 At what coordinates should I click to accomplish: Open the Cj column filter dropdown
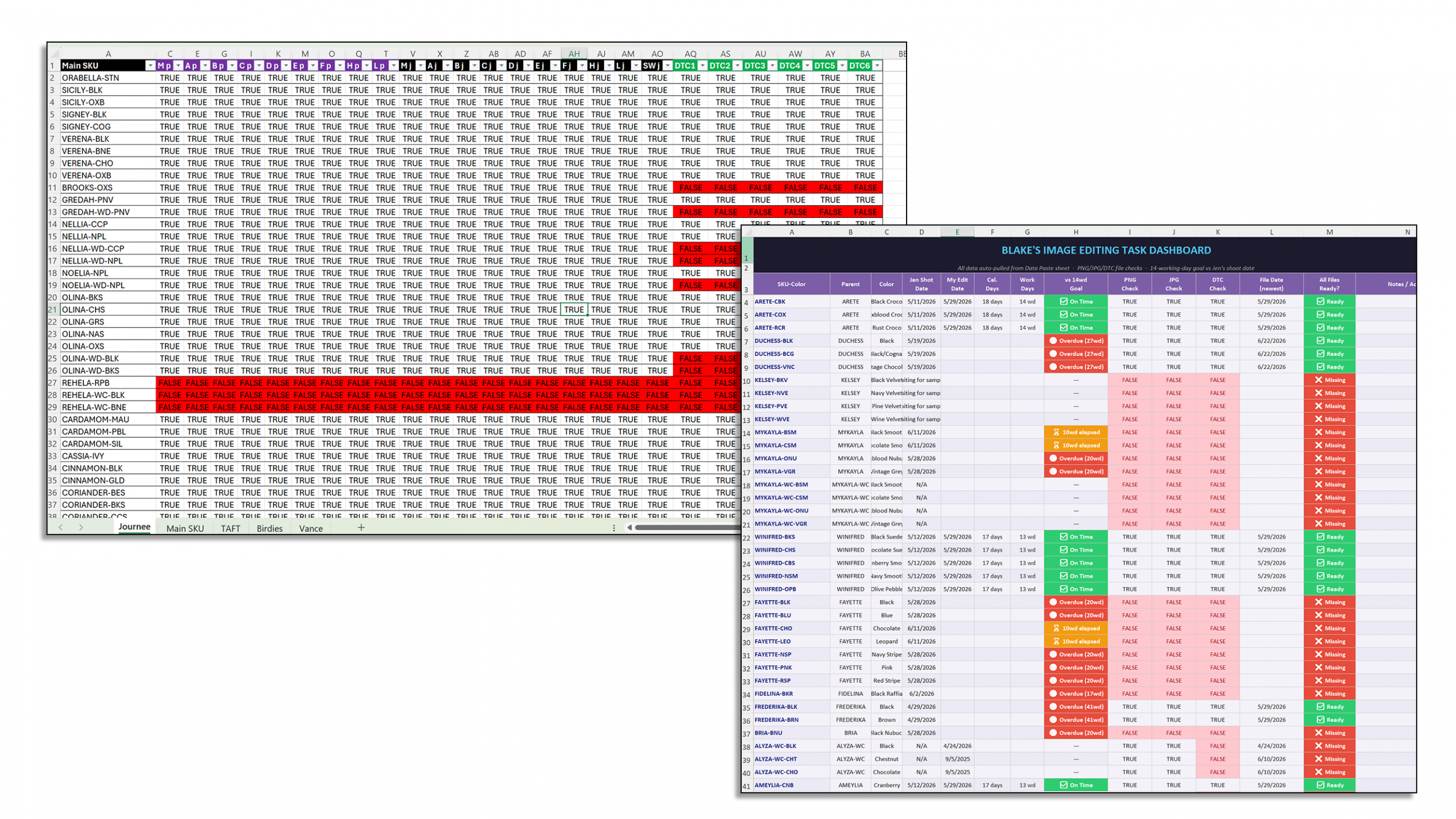point(501,66)
